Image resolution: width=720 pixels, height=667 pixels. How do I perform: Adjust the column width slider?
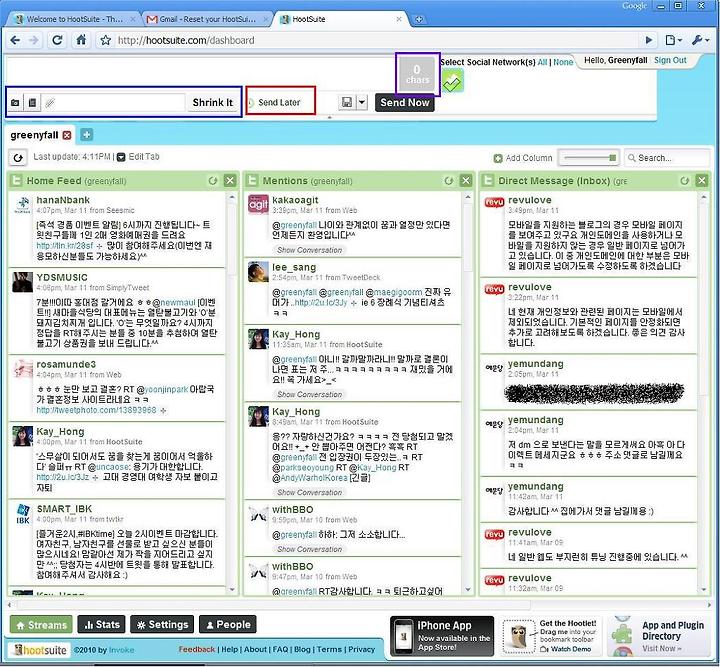click(x=590, y=157)
